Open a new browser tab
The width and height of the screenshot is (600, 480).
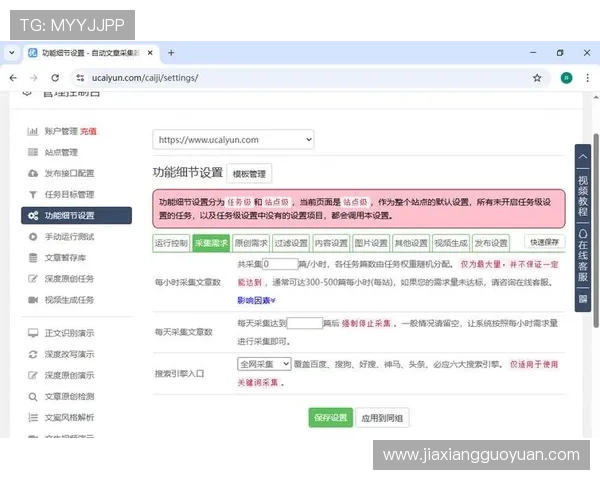click(171, 53)
